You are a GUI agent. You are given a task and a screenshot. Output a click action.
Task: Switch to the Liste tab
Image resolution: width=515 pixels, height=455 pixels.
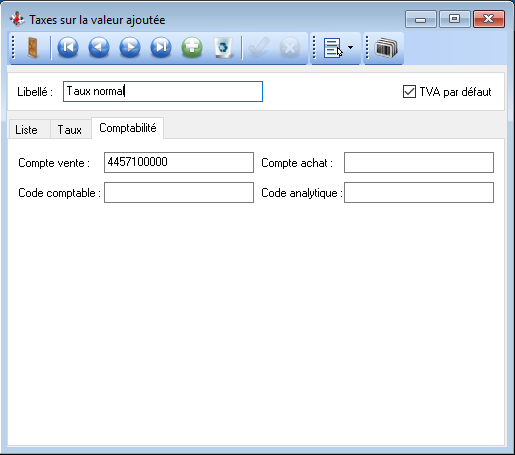(26, 130)
